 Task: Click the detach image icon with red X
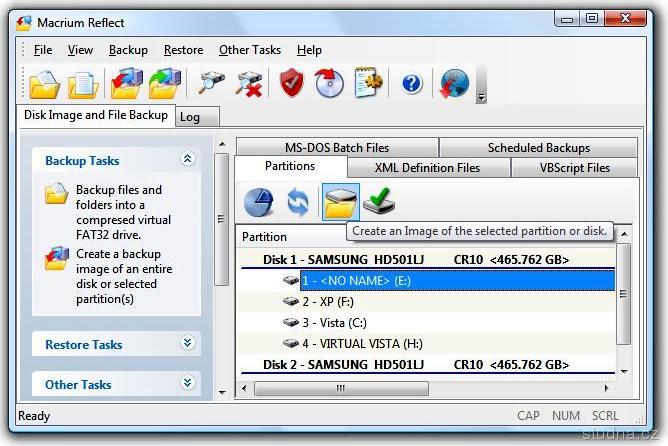tap(249, 83)
